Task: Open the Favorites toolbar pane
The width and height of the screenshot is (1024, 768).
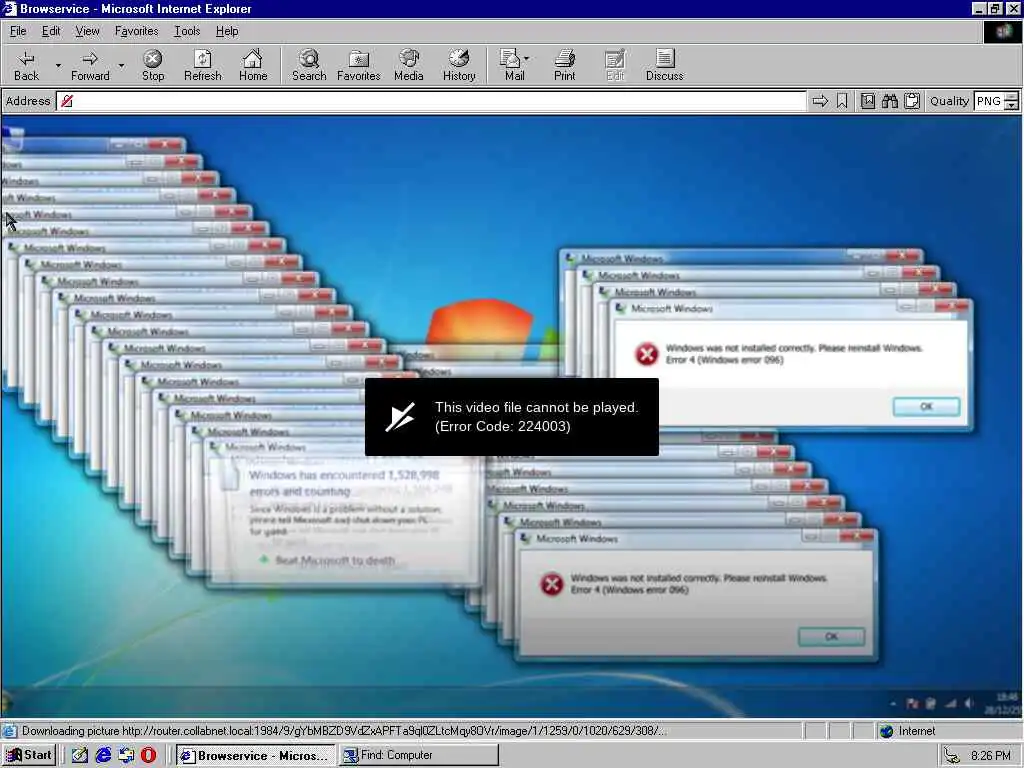Action: (x=359, y=65)
